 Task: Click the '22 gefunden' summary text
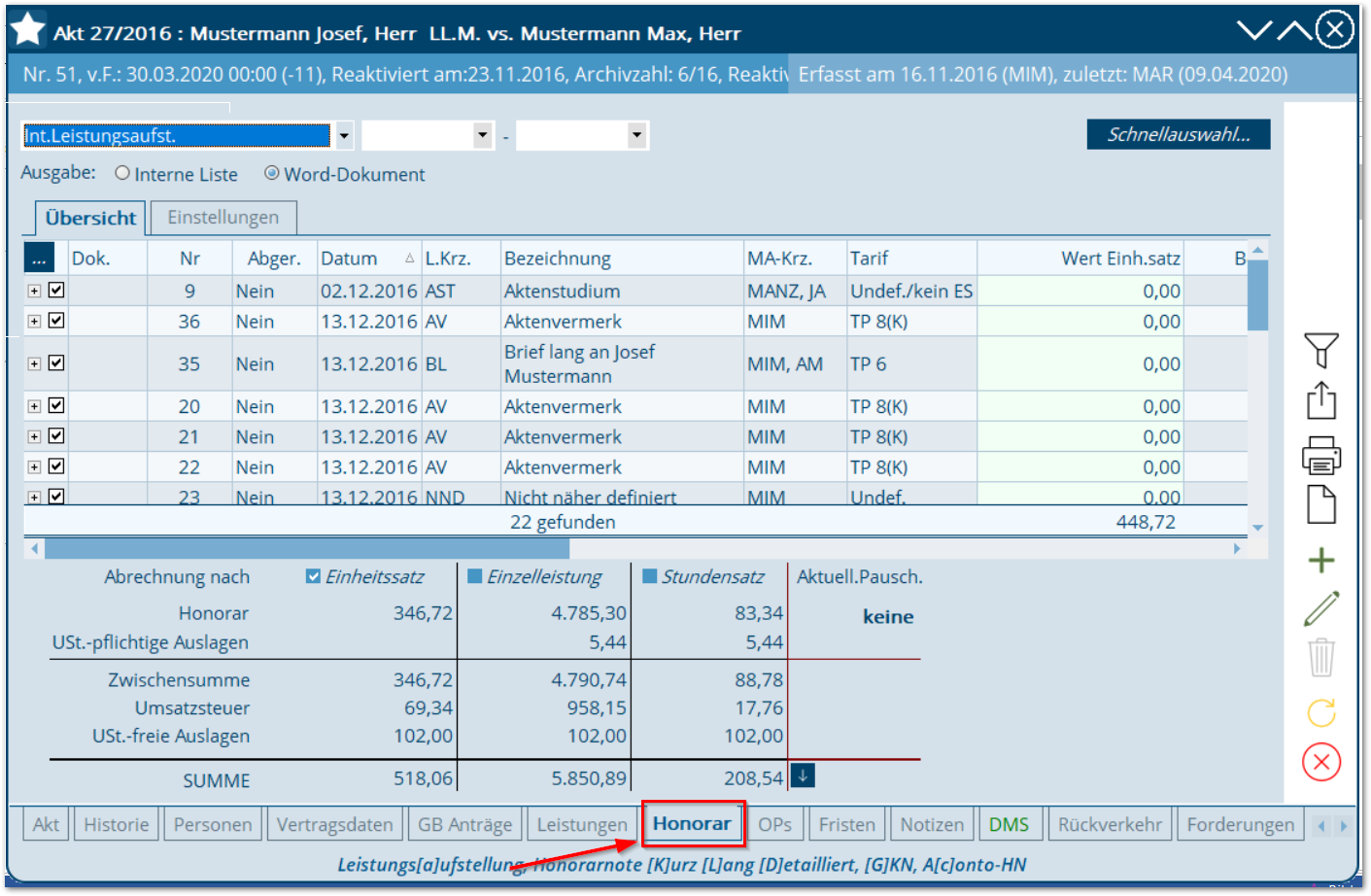[563, 522]
